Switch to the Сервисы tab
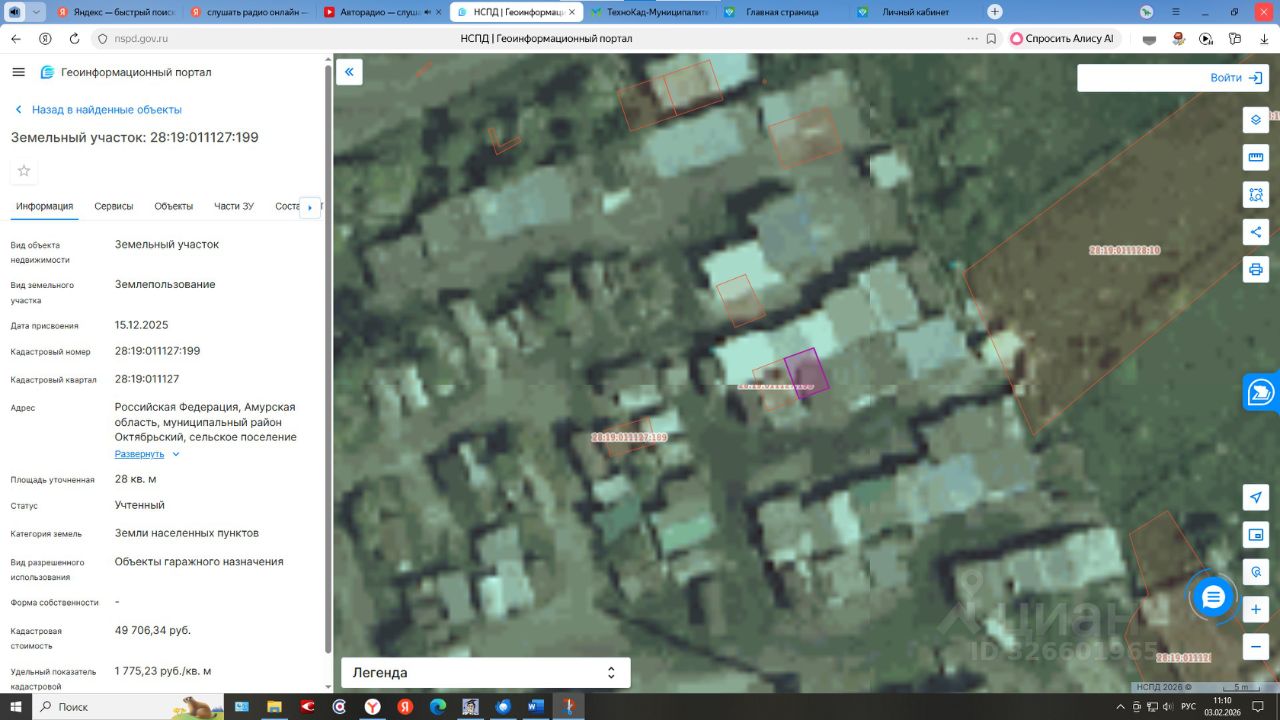This screenshot has width=1280, height=720. tap(114, 206)
